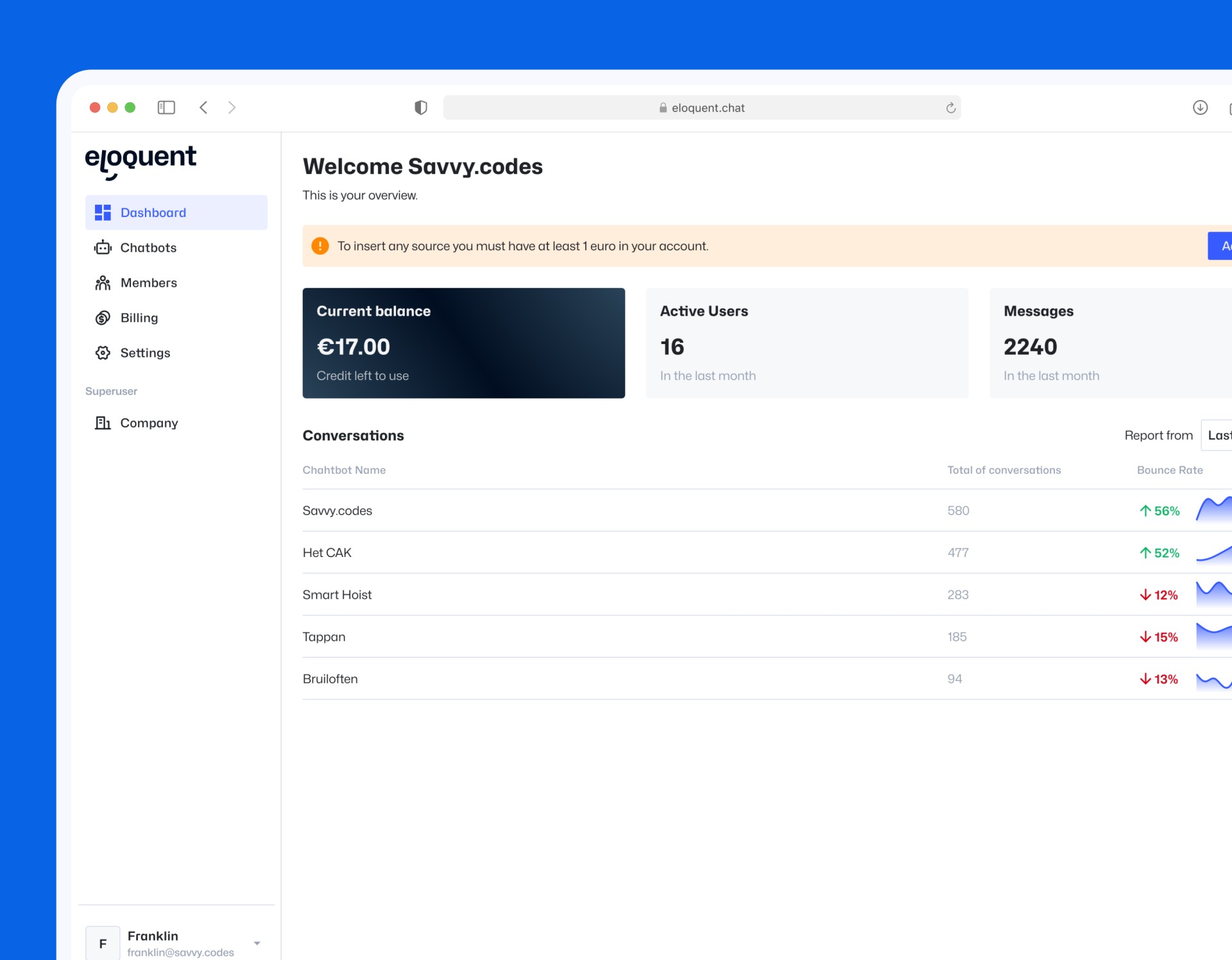This screenshot has width=1232, height=960.
Task: Click the Het CAK bounce rate sparkline chart
Action: click(1214, 554)
